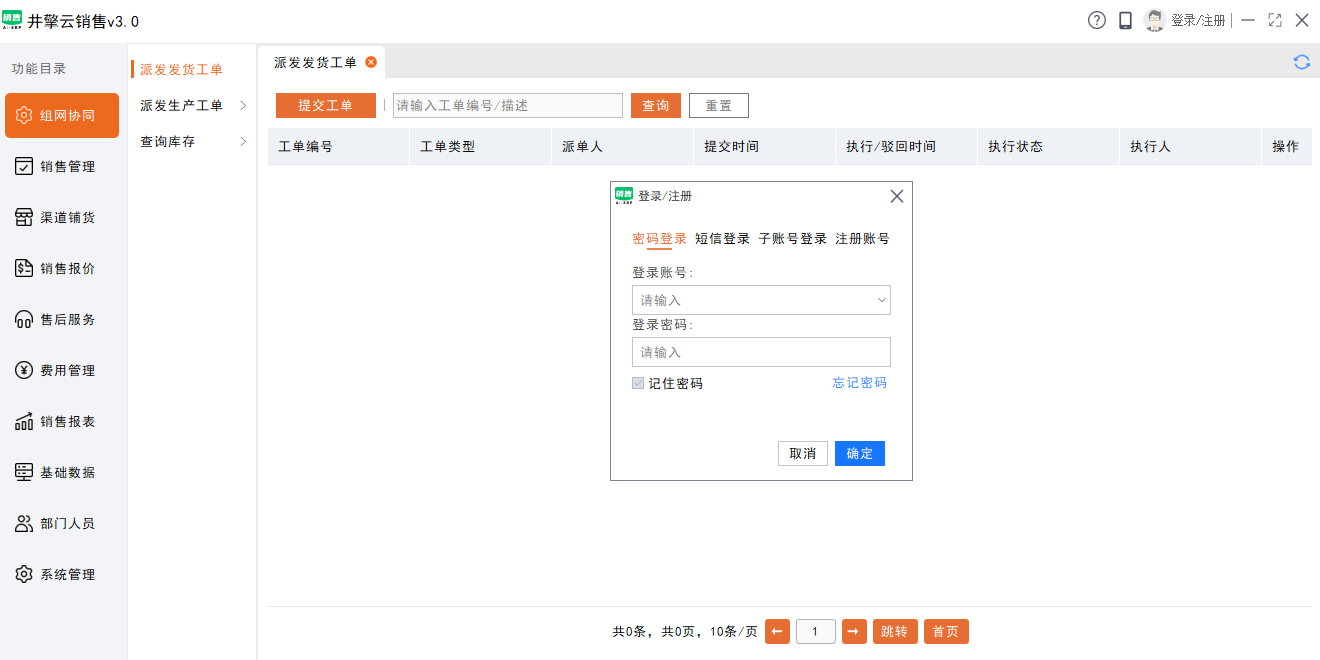Switch to the 注册账号 tab
This screenshot has height=660, width=1320.
[x=863, y=239]
